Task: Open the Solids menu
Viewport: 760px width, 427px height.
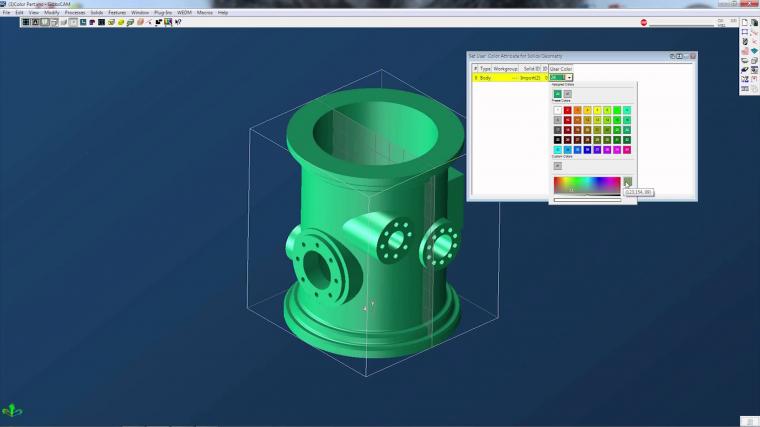Action: point(97,13)
